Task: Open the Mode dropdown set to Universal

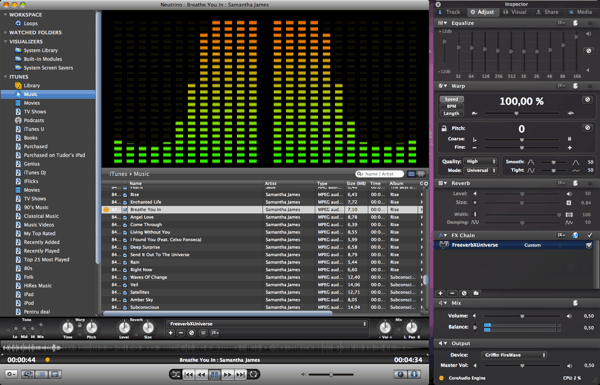Action: (x=480, y=170)
